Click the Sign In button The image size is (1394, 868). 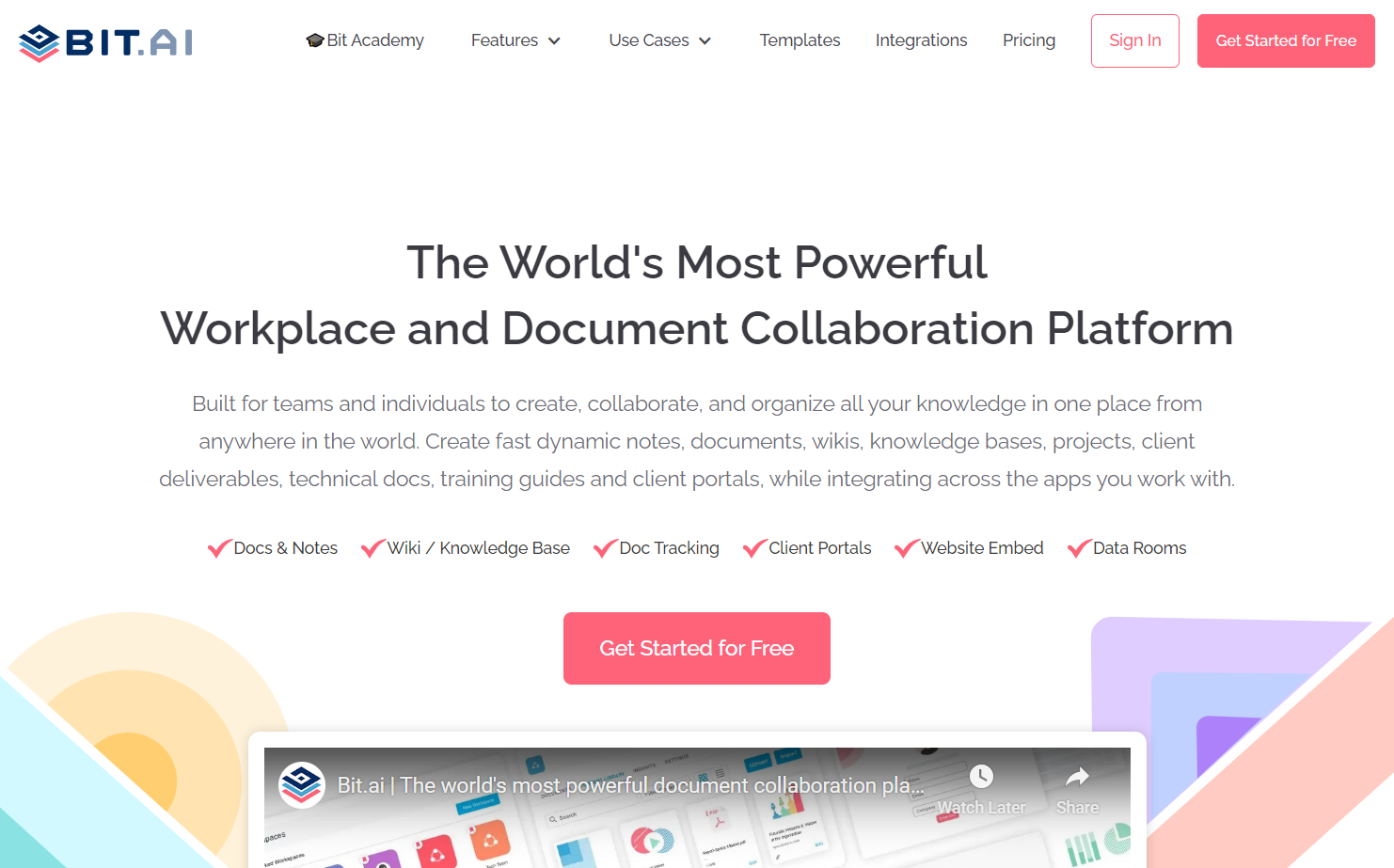point(1135,40)
